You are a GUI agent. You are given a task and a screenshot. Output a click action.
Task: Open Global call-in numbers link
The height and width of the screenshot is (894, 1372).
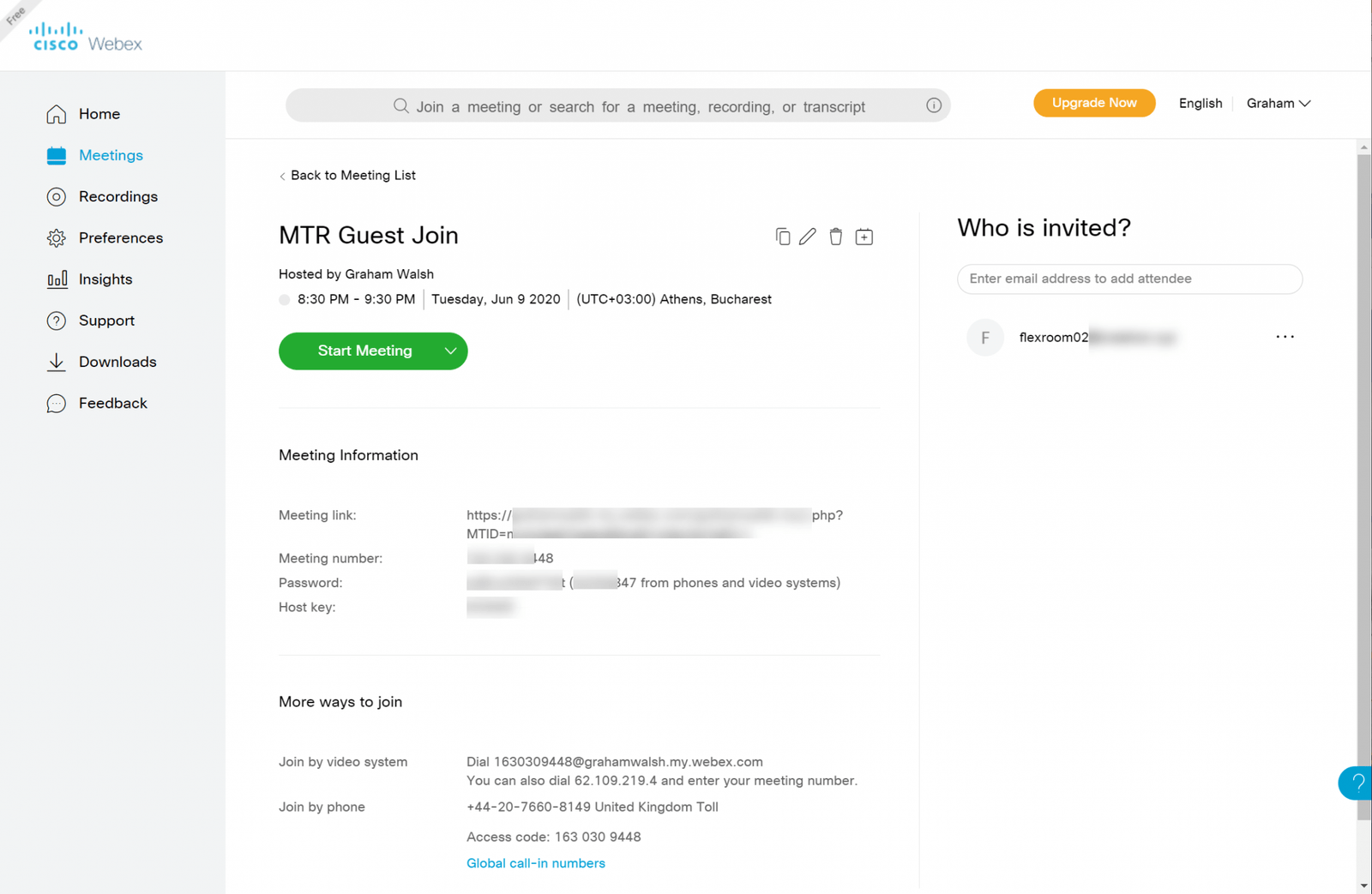535,863
